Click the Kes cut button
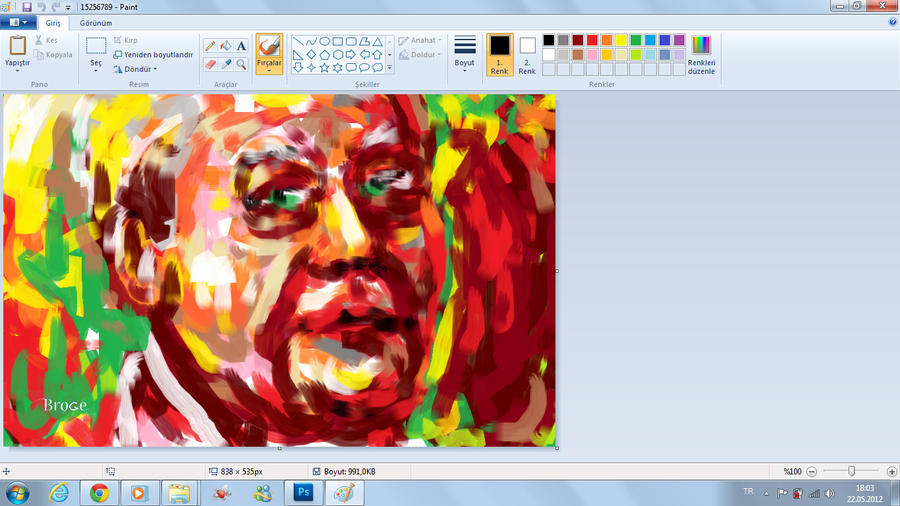 pyautogui.click(x=46, y=40)
